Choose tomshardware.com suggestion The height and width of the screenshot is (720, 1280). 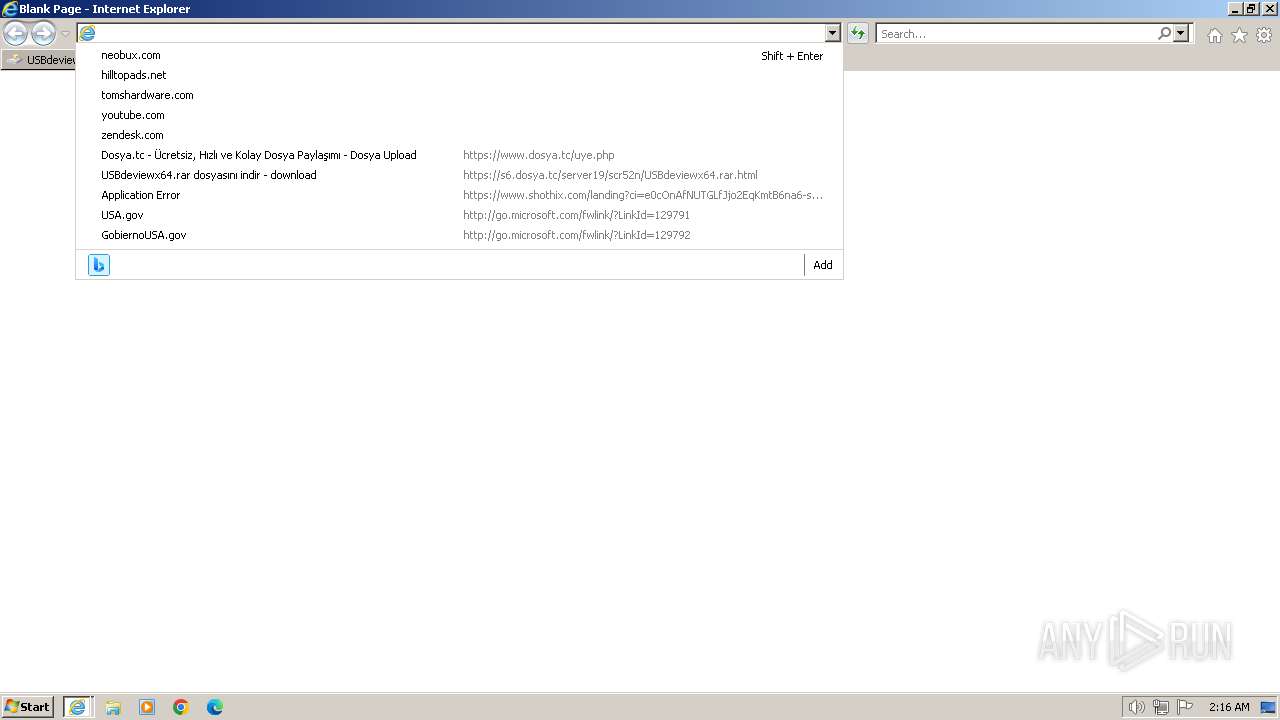[x=460, y=95]
